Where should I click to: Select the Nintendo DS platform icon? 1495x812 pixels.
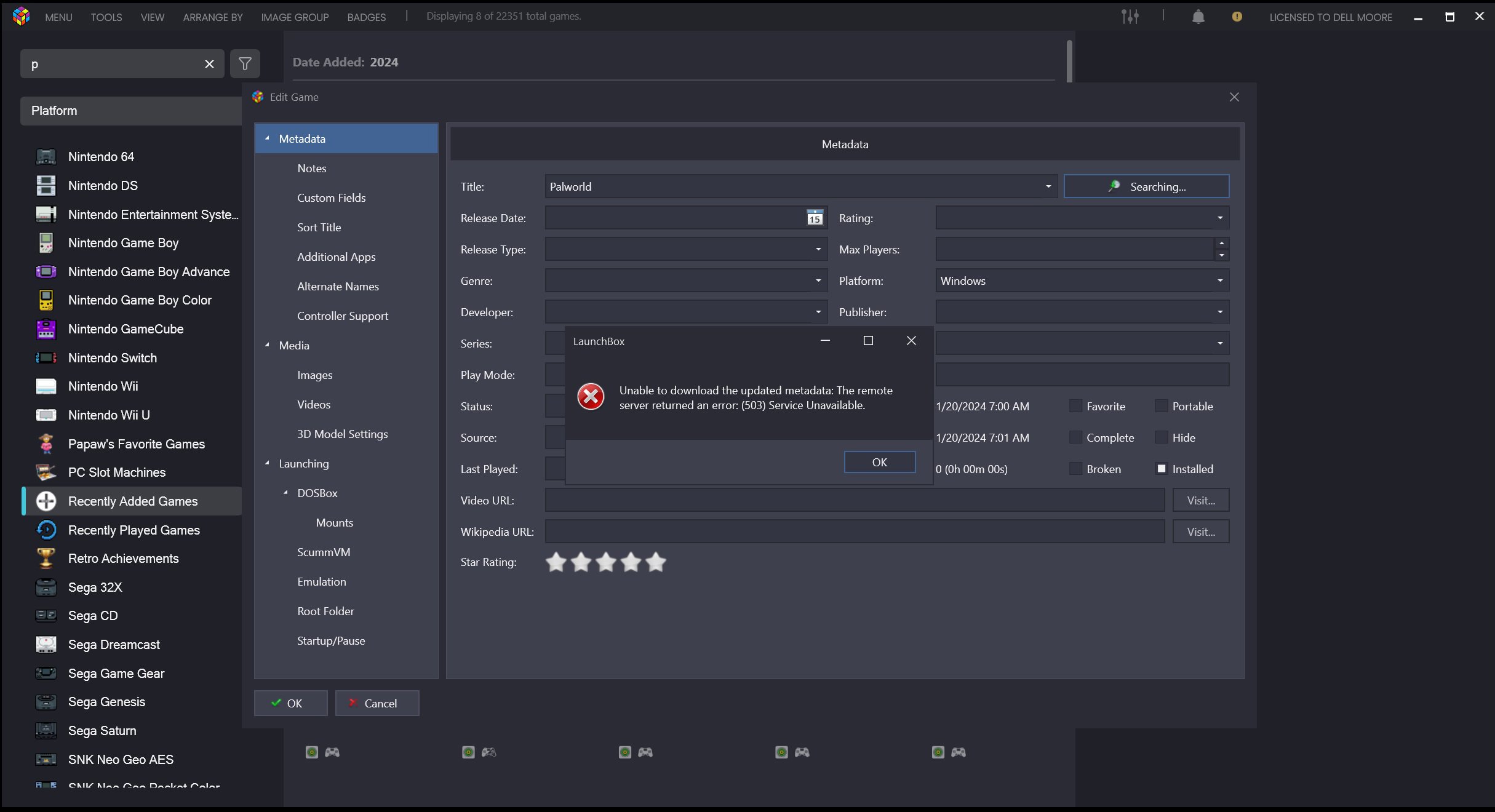pos(46,186)
